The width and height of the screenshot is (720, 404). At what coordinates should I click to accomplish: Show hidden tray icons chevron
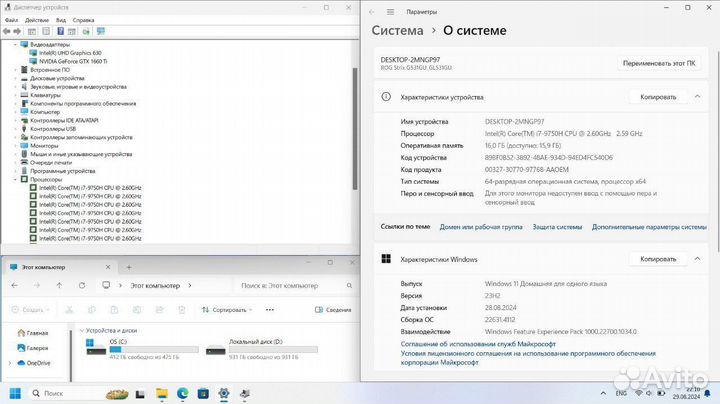pyautogui.click(x=603, y=393)
